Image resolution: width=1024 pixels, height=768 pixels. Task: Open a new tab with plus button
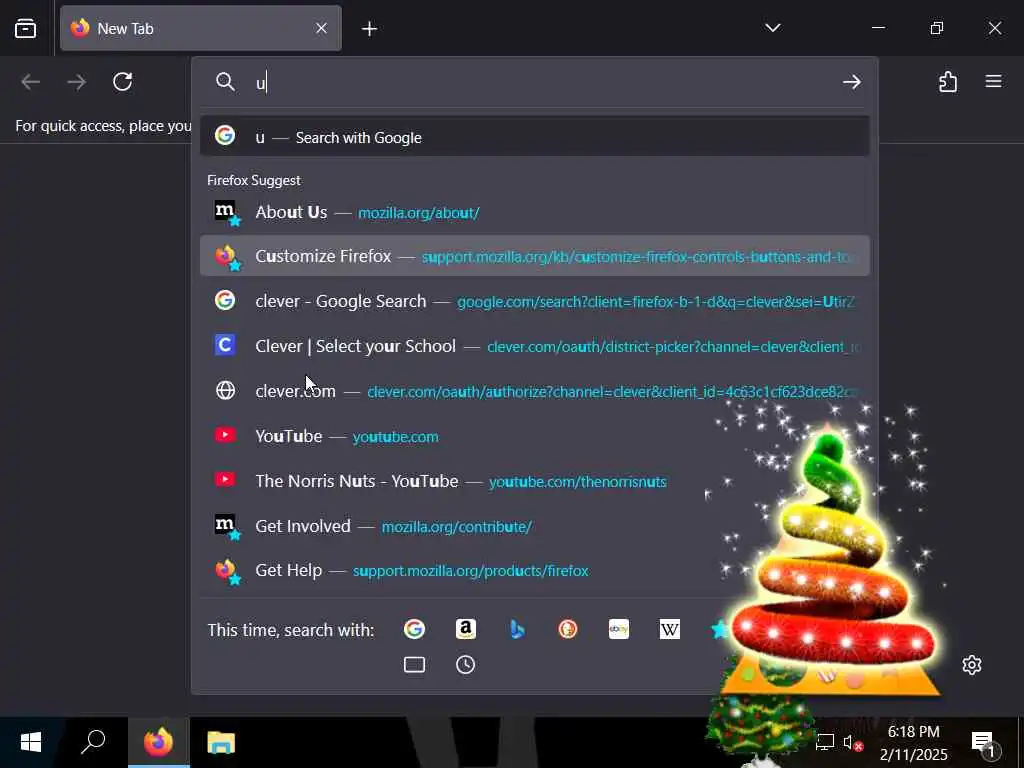(370, 29)
